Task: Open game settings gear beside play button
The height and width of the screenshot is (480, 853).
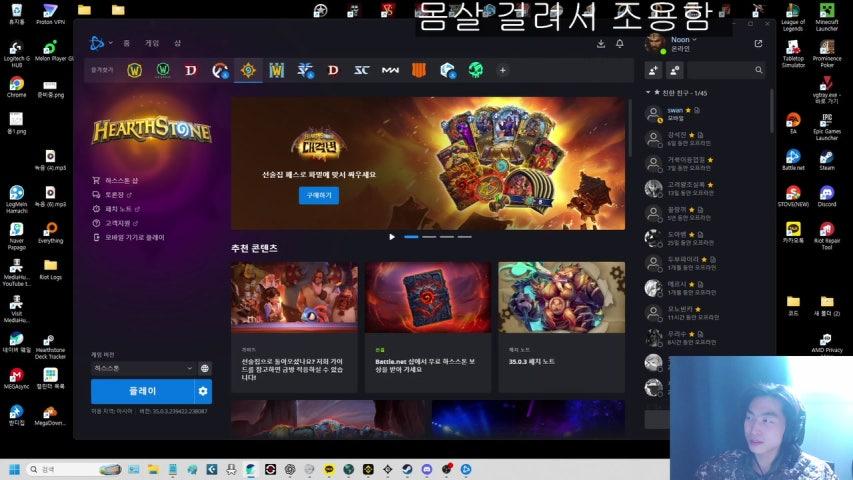Action: click(203, 391)
